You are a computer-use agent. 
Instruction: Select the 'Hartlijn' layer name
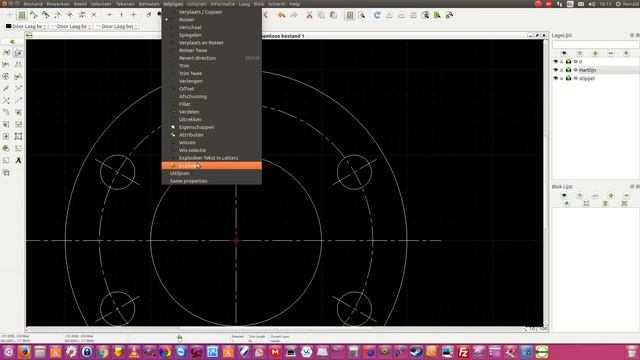pos(587,70)
